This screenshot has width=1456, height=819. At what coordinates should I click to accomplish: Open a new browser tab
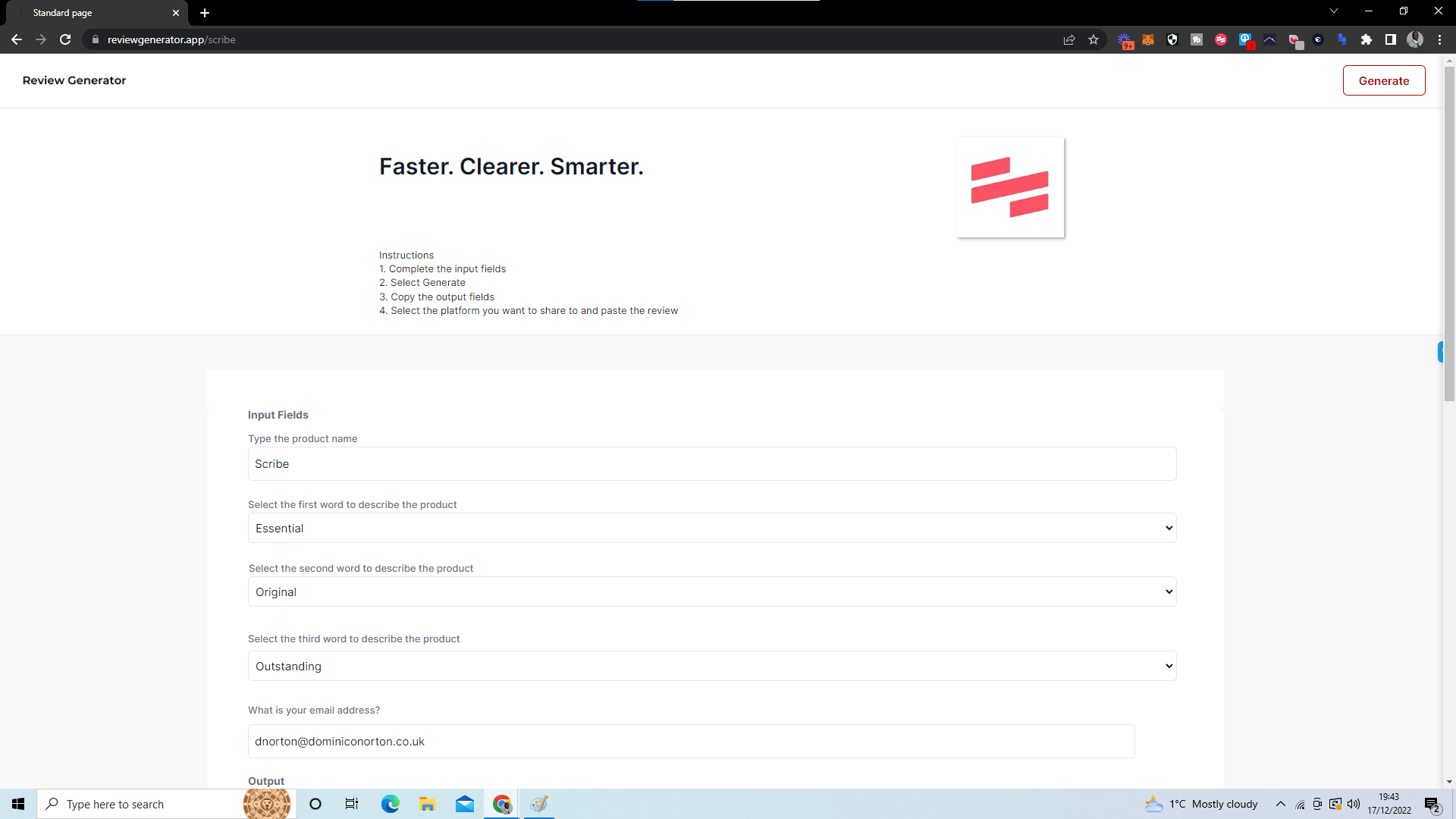(x=205, y=13)
